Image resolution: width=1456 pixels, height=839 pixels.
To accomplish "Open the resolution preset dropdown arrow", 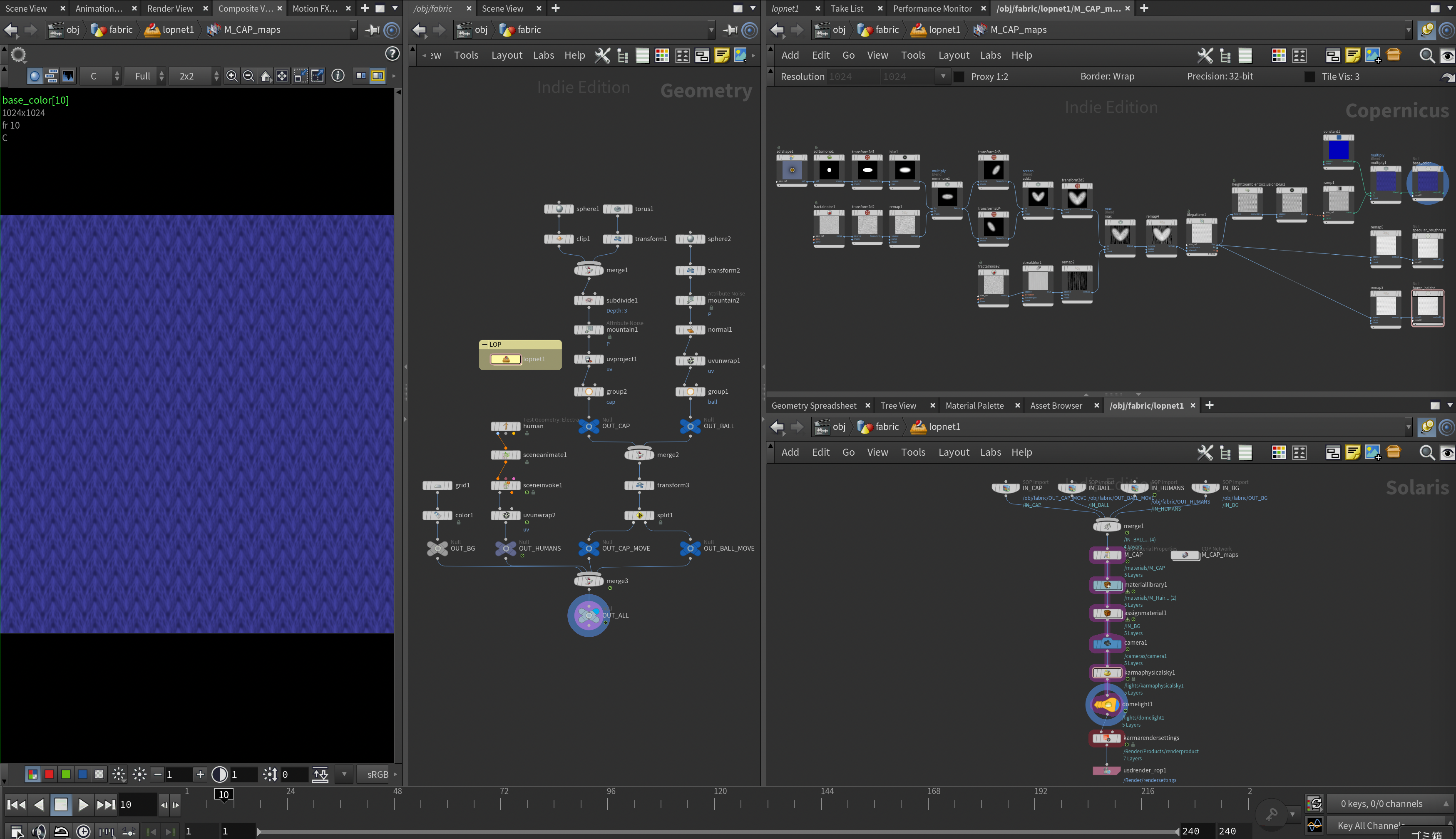I will pyautogui.click(x=943, y=76).
